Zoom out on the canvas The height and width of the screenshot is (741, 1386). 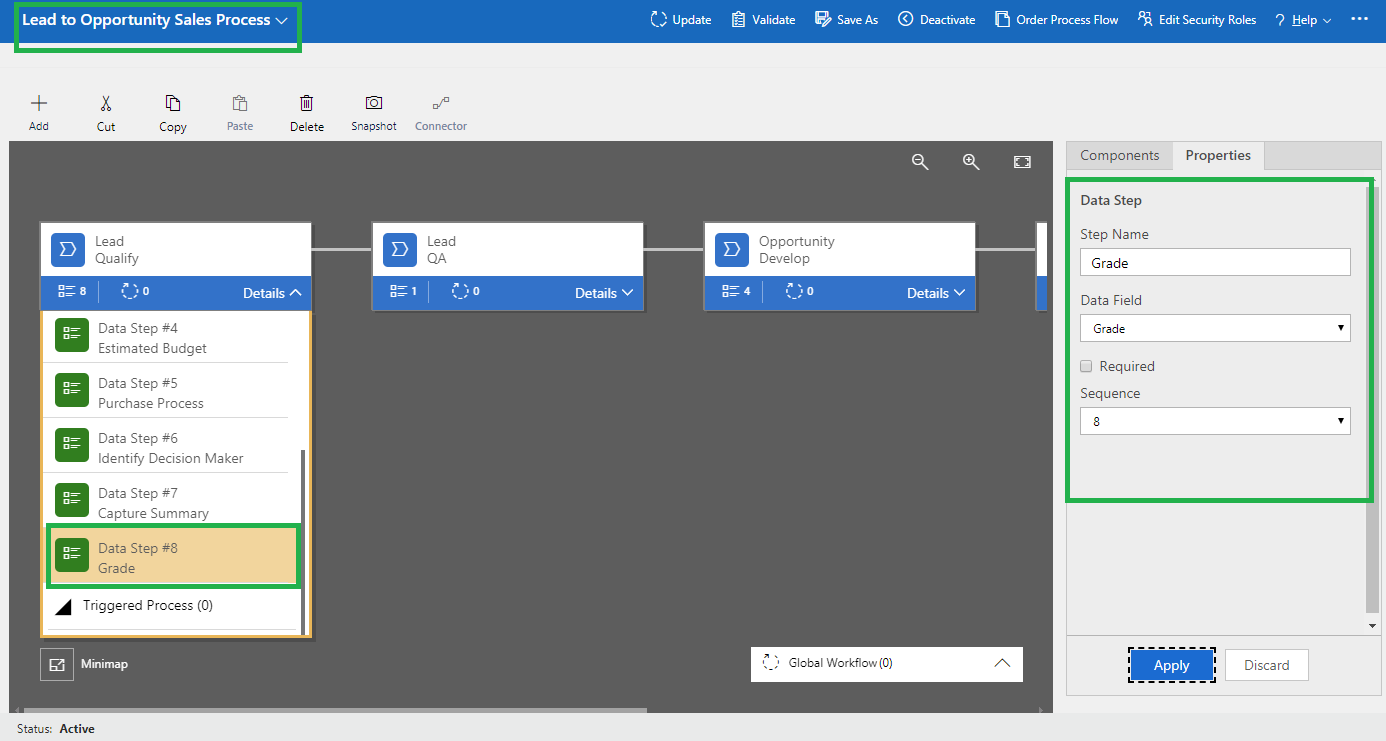point(921,162)
